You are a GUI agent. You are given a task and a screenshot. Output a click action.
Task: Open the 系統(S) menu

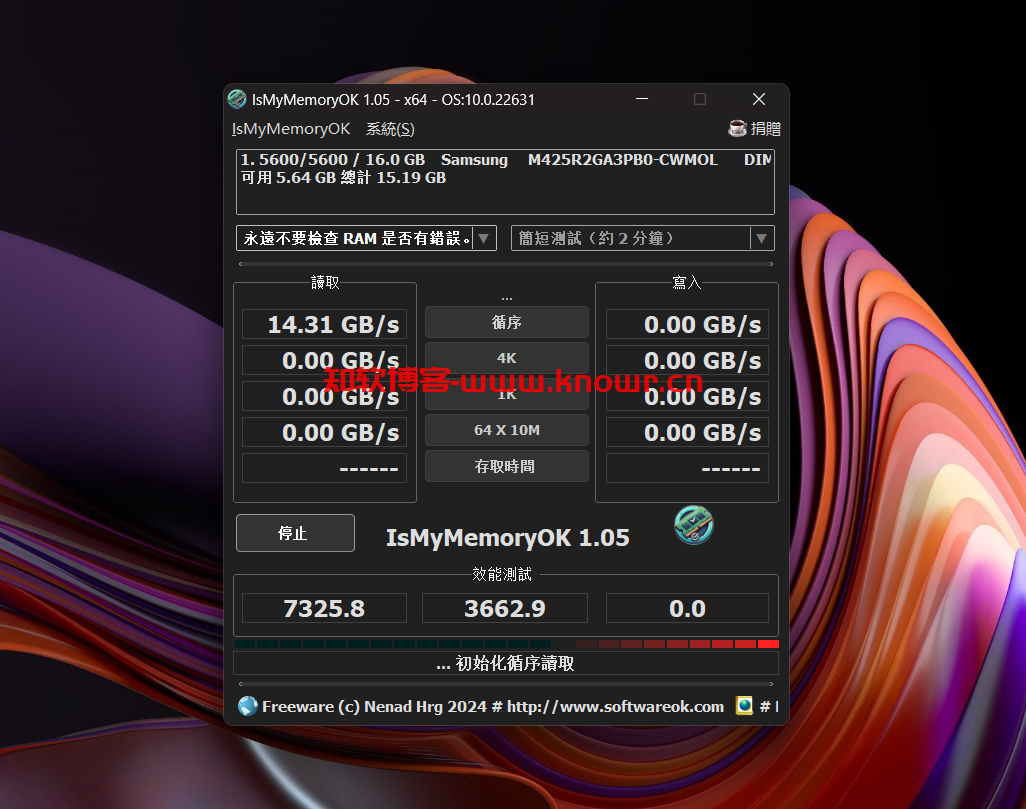pos(390,129)
